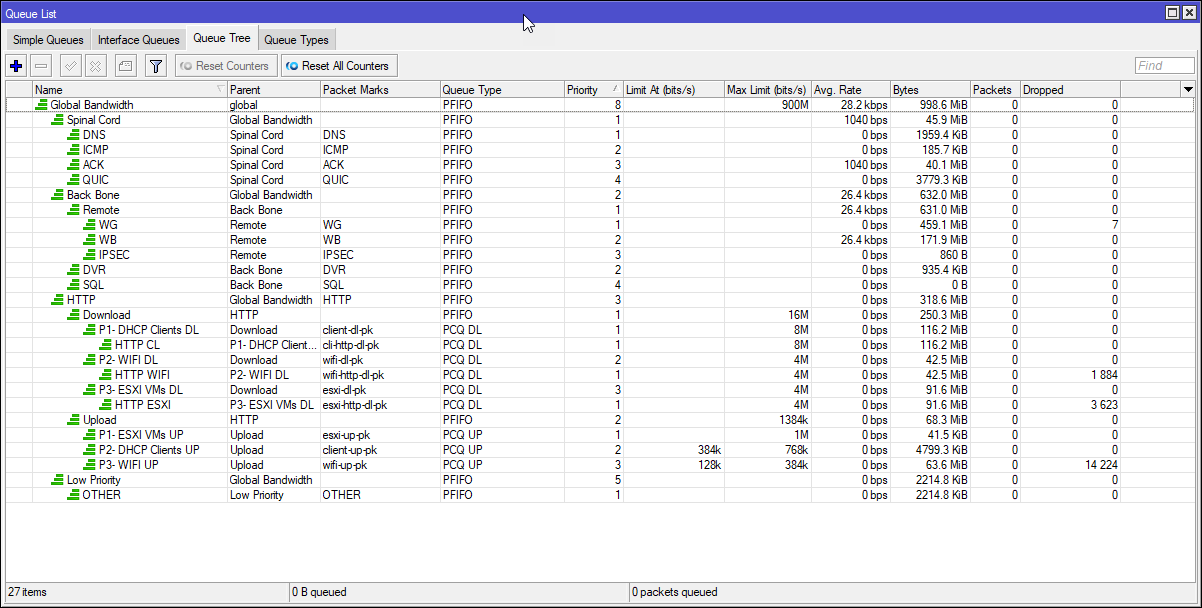Click the ACK queue icon

pos(73,165)
